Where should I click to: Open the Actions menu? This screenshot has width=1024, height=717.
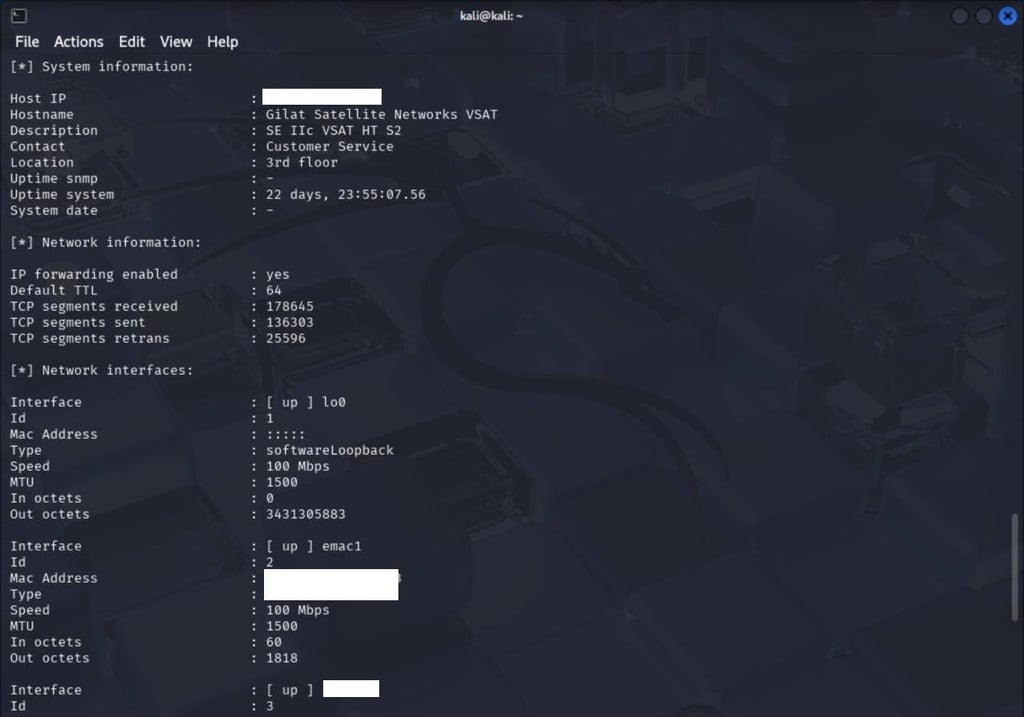pos(78,42)
